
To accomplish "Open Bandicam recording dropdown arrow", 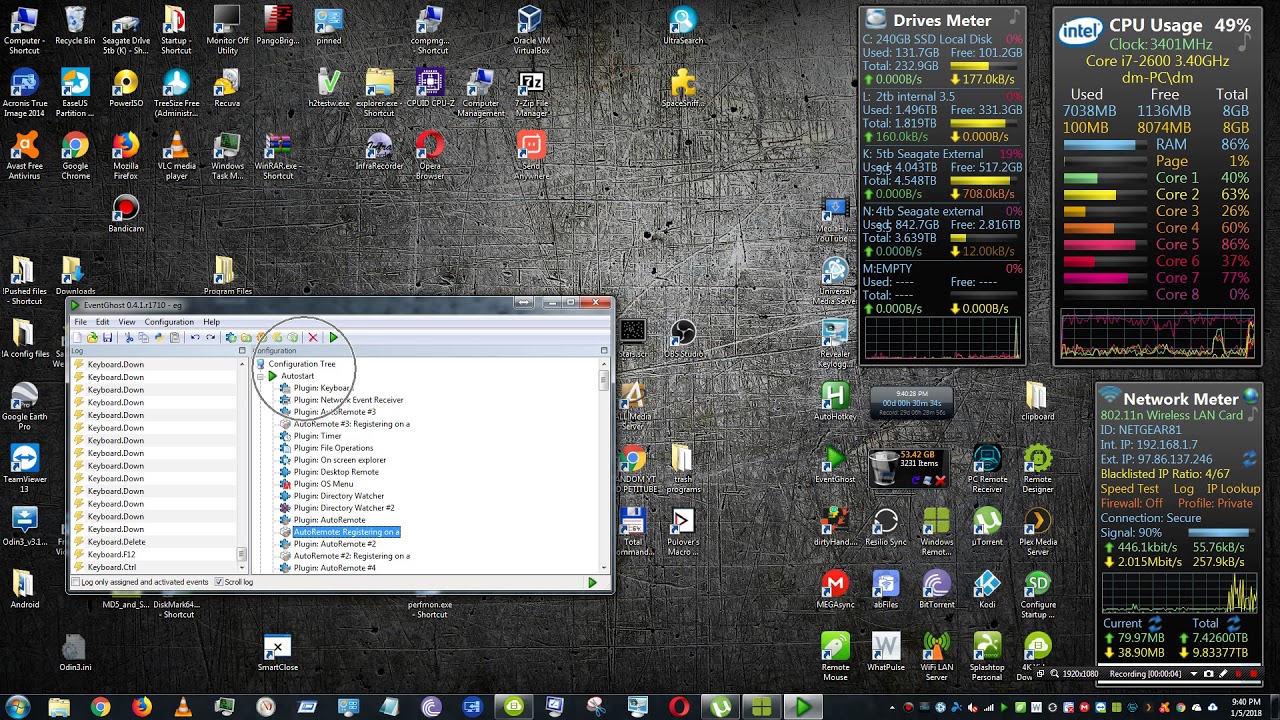I will tap(1193, 674).
